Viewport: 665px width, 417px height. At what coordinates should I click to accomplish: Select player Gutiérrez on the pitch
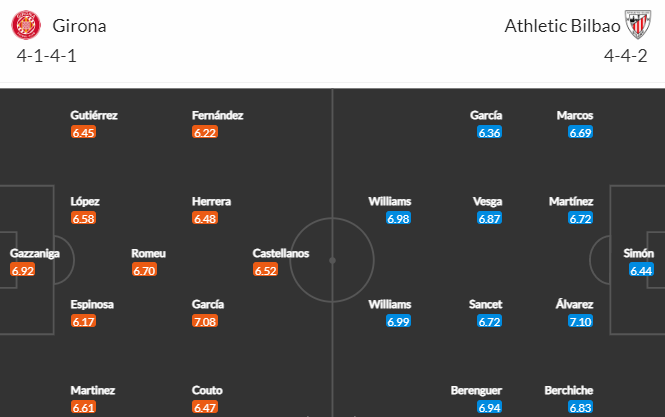pyautogui.click(x=94, y=115)
